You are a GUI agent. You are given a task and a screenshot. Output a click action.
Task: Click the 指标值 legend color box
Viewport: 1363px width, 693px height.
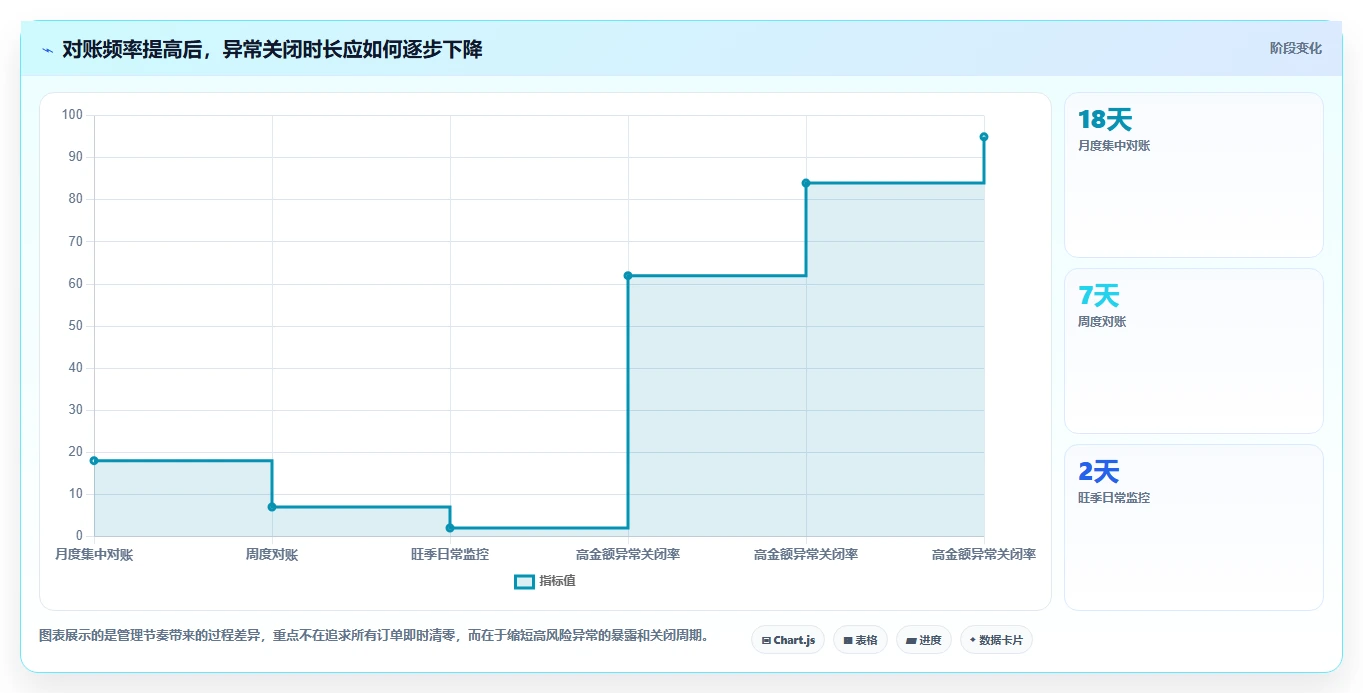pyautogui.click(x=524, y=582)
